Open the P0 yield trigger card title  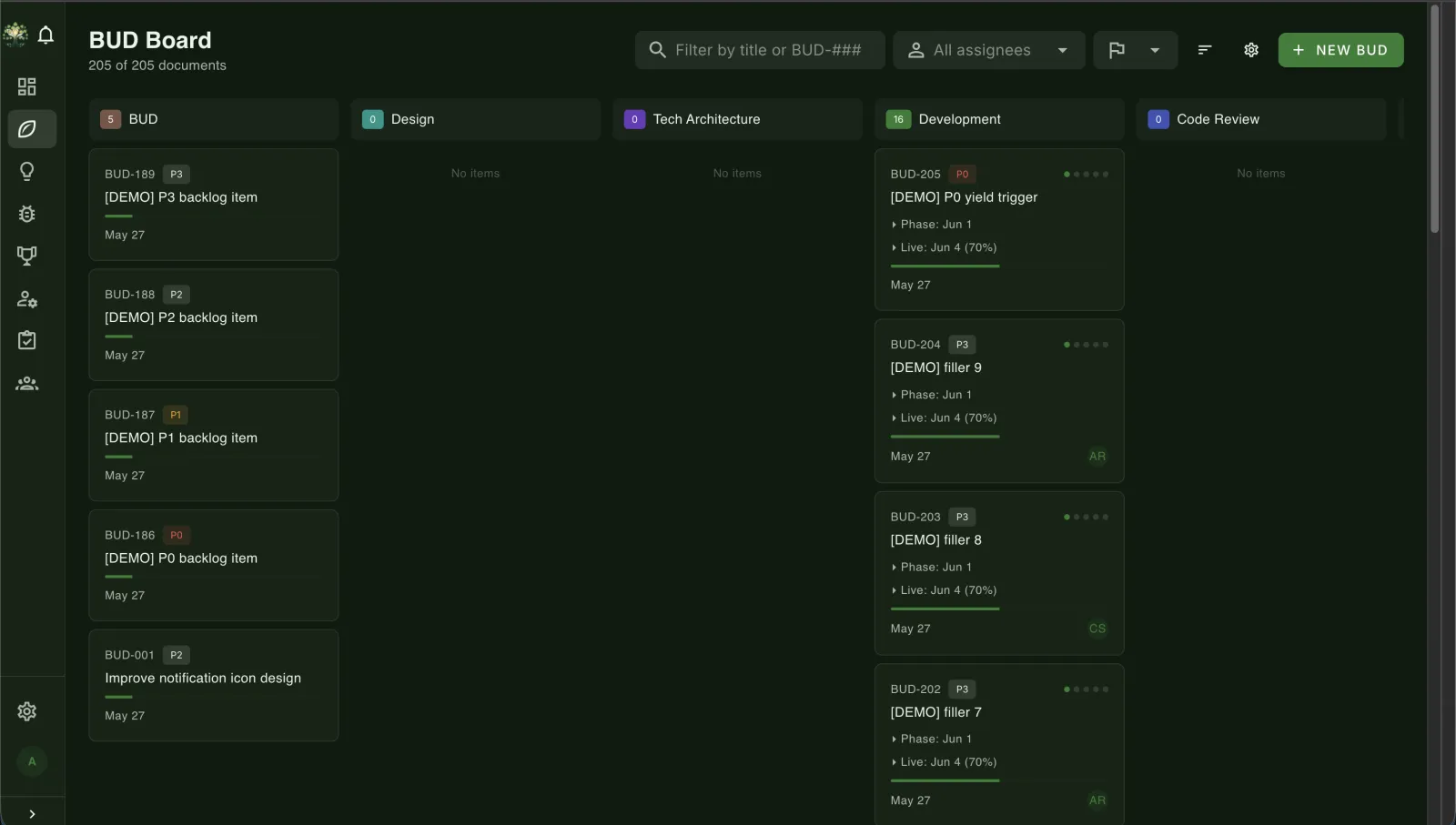coord(964,197)
